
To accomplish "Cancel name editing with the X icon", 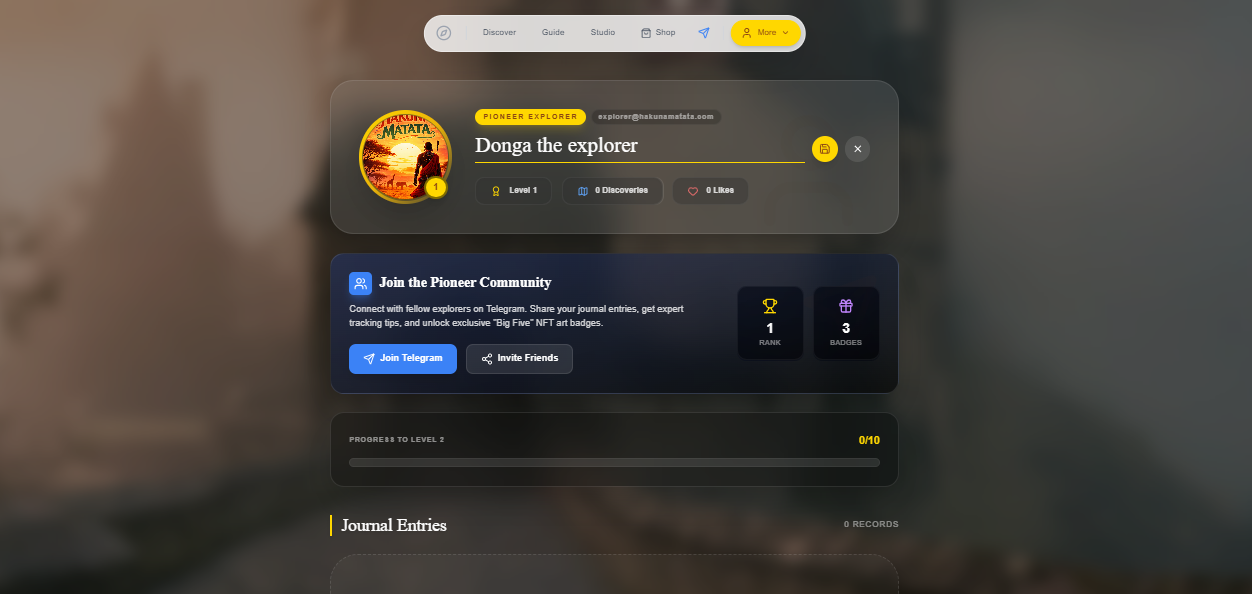I will pyautogui.click(x=857, y=149).
